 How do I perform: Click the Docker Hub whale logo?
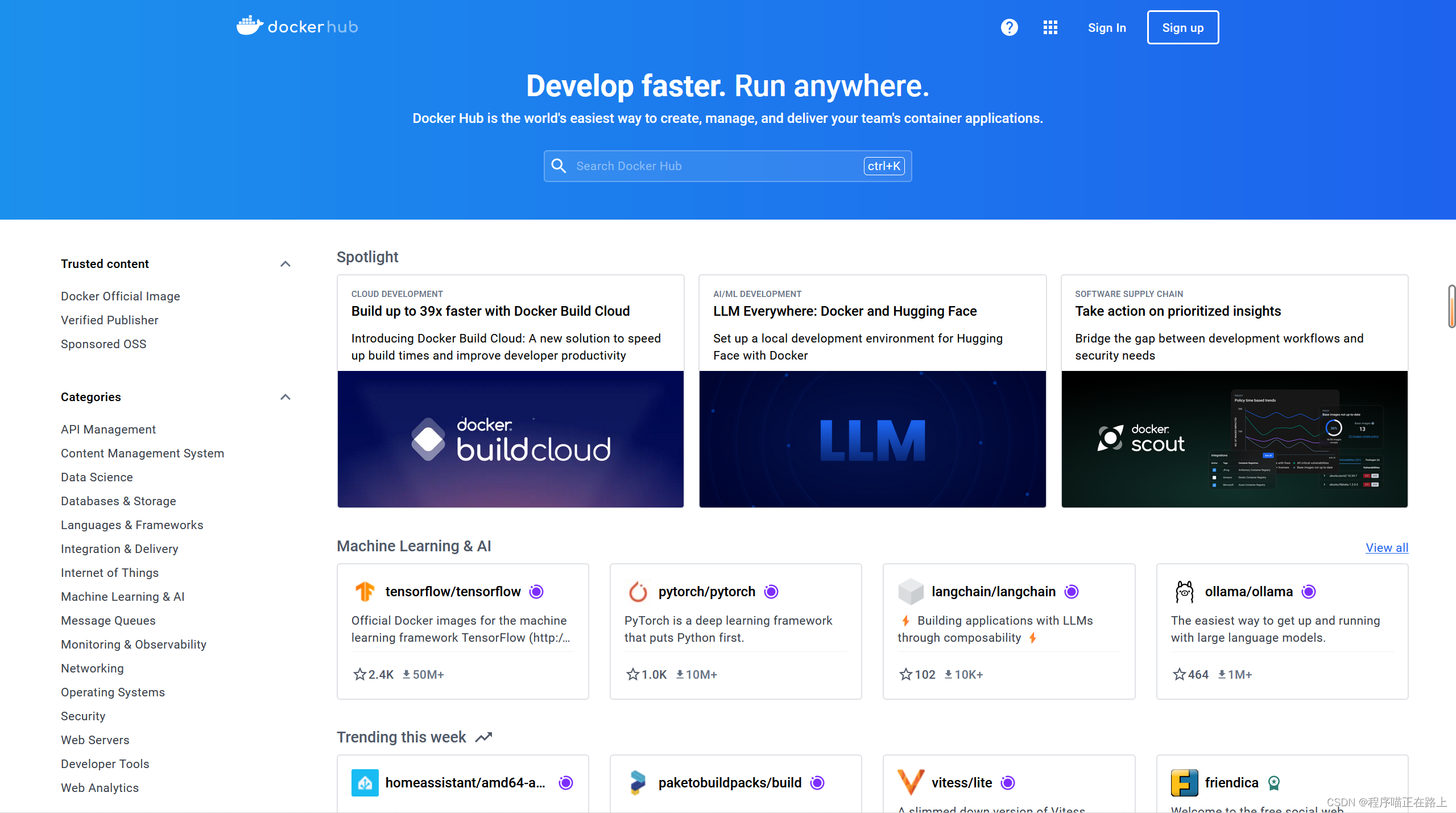pos(250,26)
